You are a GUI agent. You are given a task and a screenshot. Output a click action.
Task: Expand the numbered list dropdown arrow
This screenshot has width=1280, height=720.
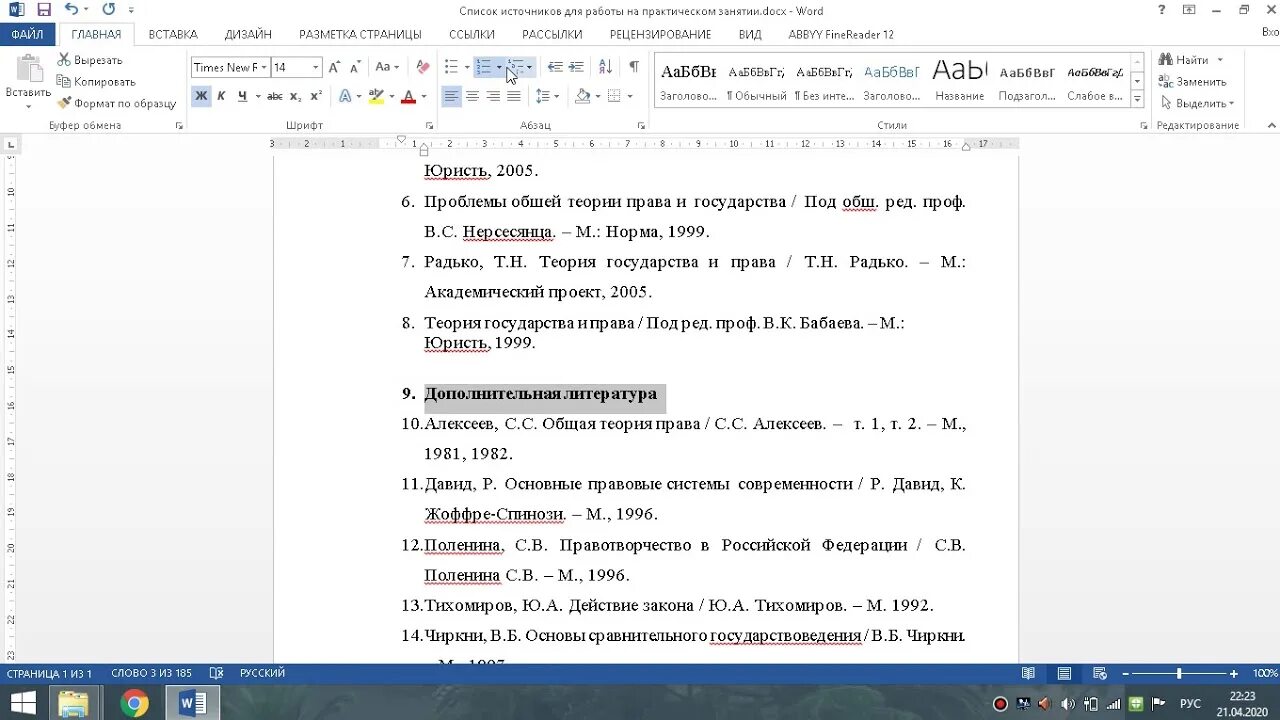[x=499, y=67]
